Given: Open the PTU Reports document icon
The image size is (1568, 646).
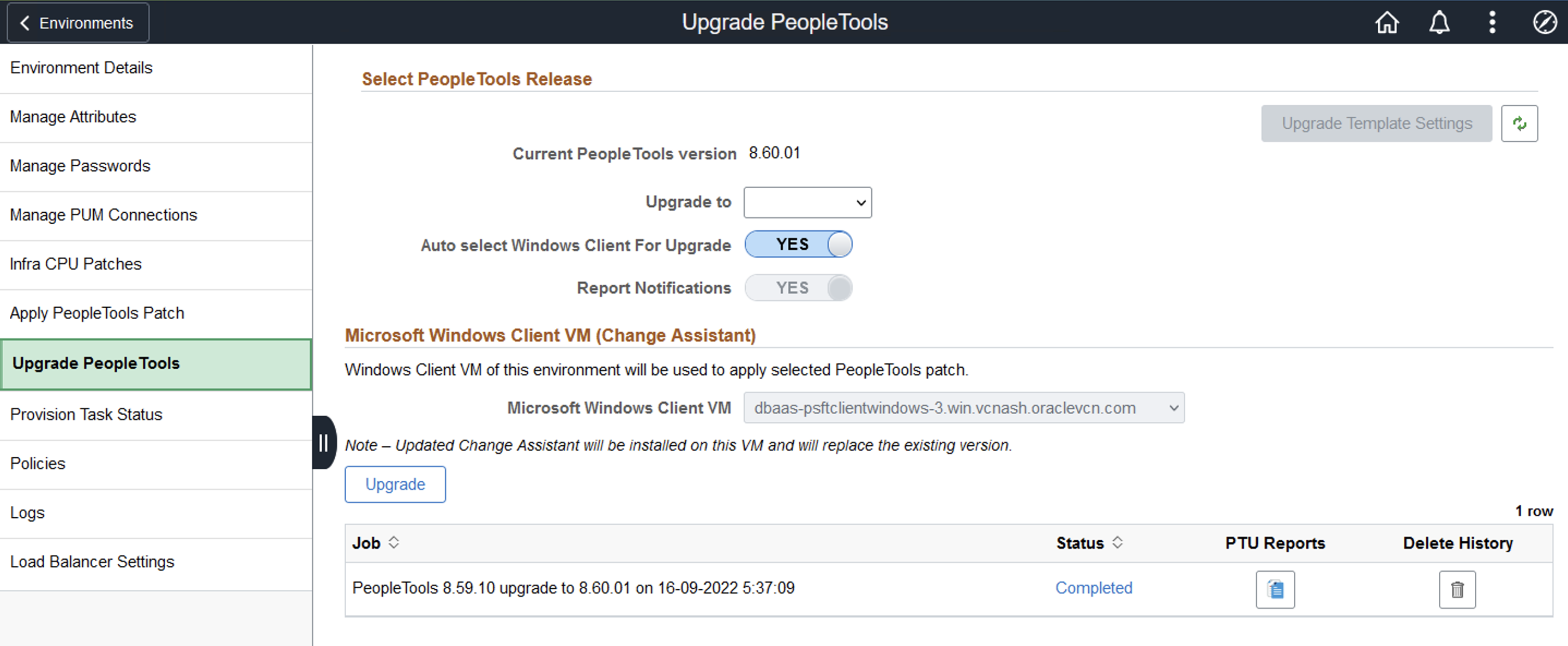Looking at the screenshot, I should 1275,589.
